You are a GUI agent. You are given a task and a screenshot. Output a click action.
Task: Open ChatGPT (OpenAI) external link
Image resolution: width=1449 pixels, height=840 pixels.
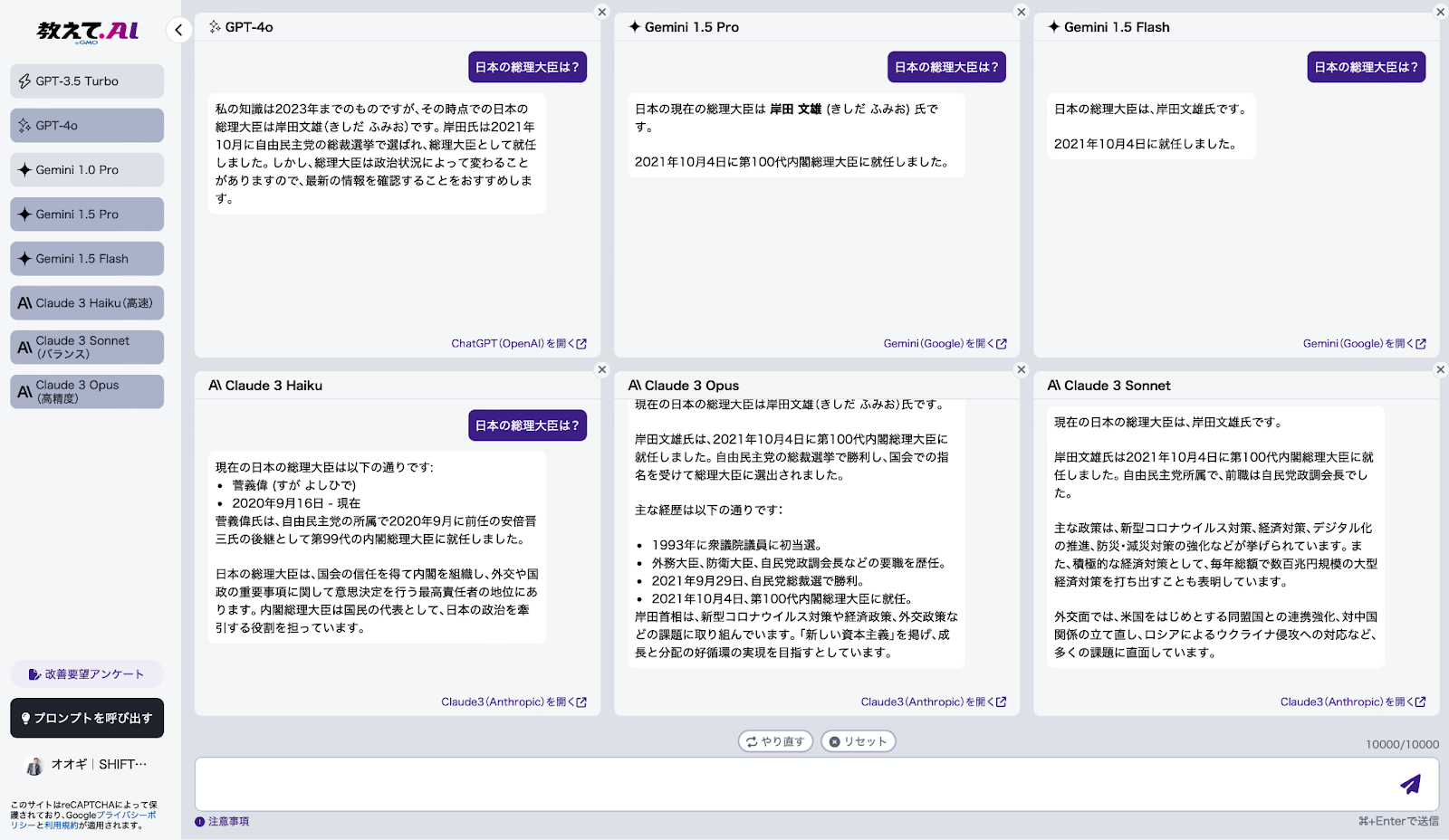tap(519, 344)
